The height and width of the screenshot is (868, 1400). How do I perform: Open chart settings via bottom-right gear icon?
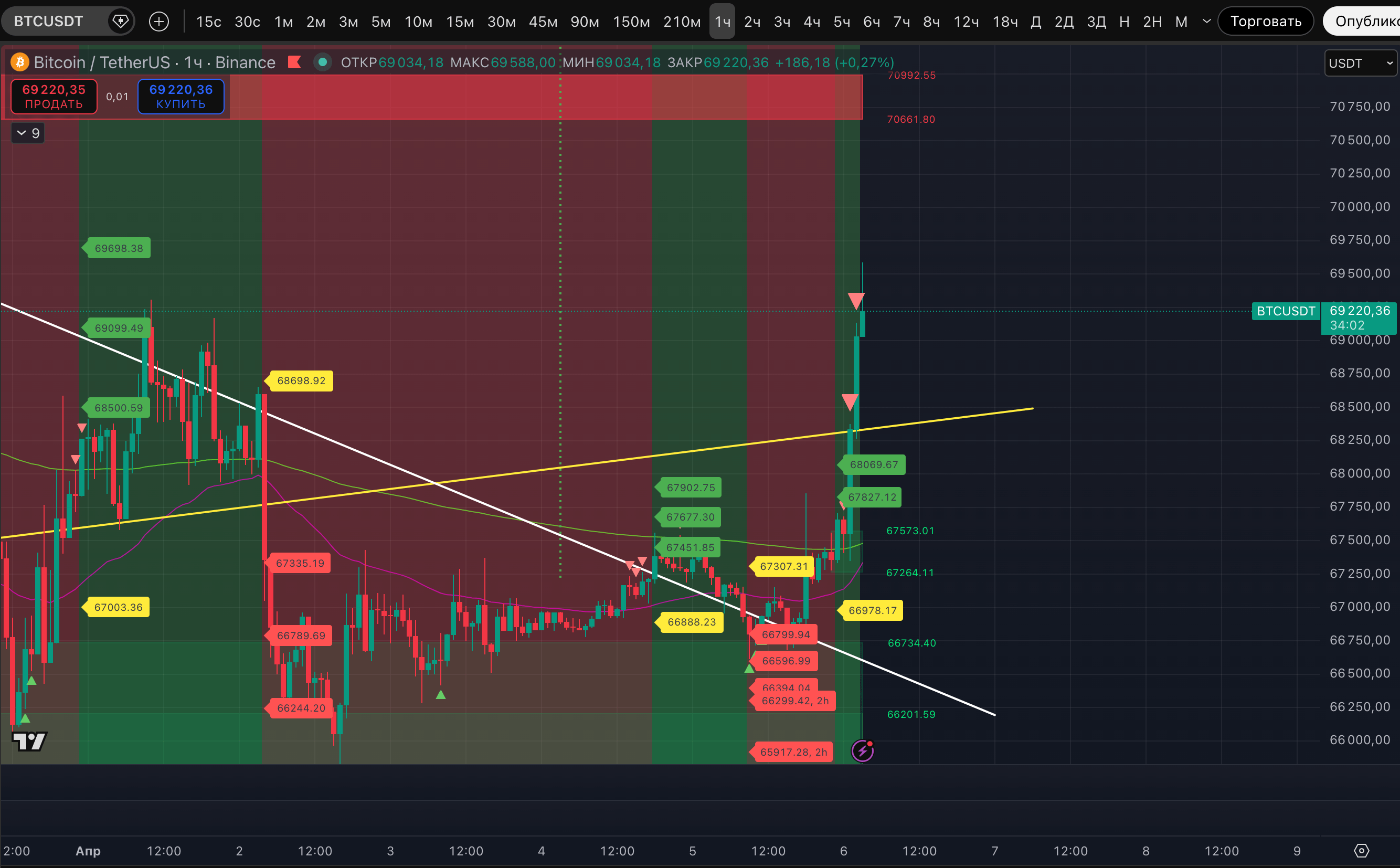click(x=1362, y=850)
